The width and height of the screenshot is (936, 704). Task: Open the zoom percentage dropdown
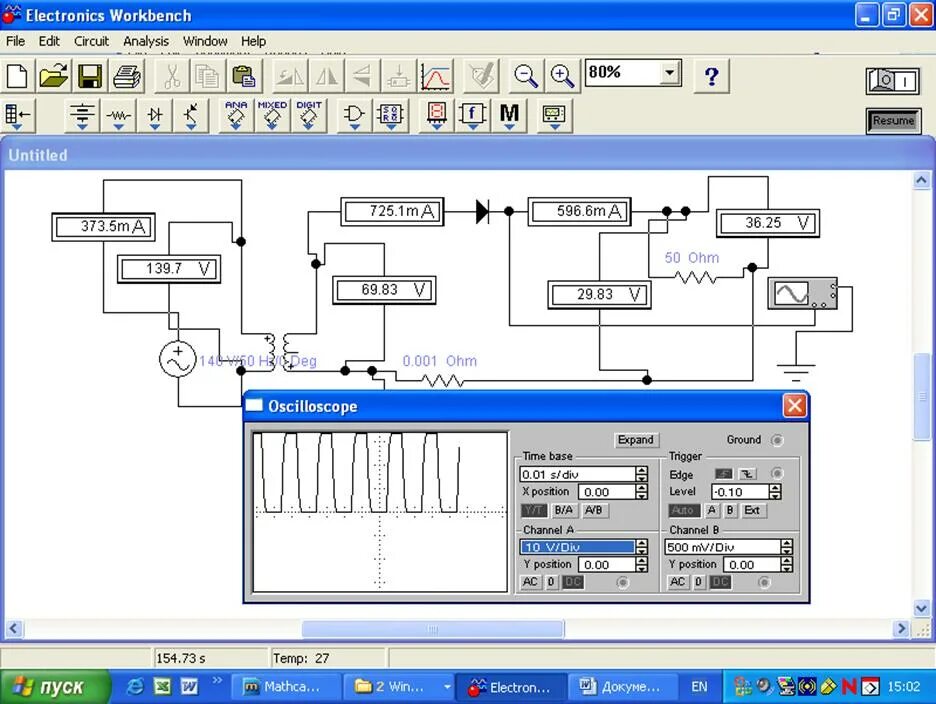670,73
